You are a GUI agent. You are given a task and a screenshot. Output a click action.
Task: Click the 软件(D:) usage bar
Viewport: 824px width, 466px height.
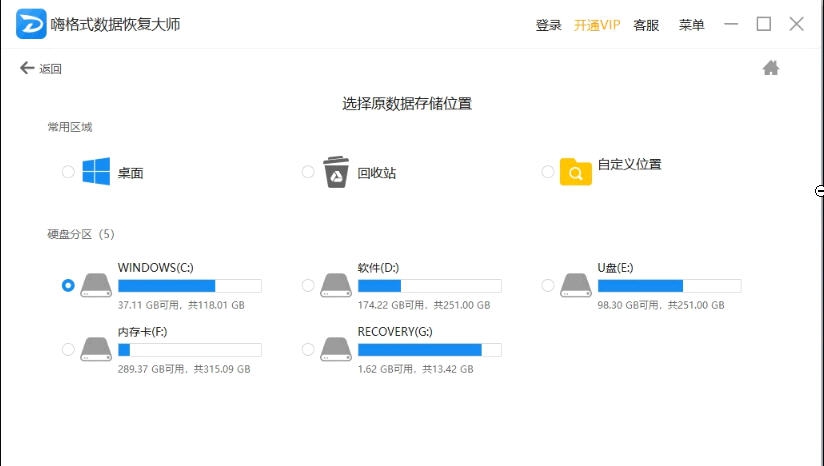point(429,286)
